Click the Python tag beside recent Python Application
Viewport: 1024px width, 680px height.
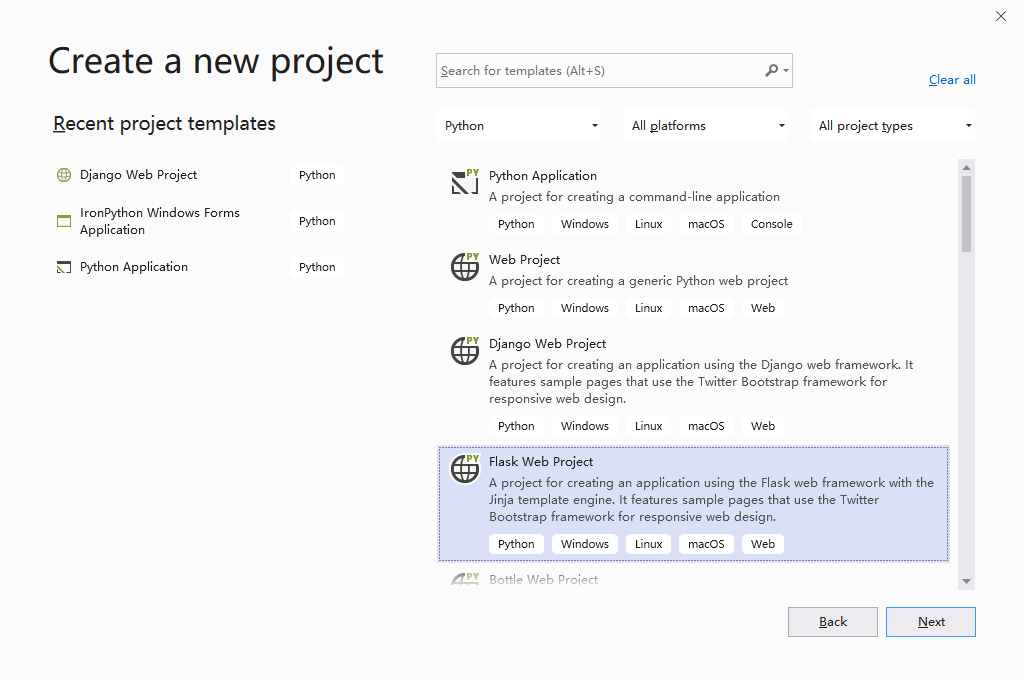[x=317, y=267]
